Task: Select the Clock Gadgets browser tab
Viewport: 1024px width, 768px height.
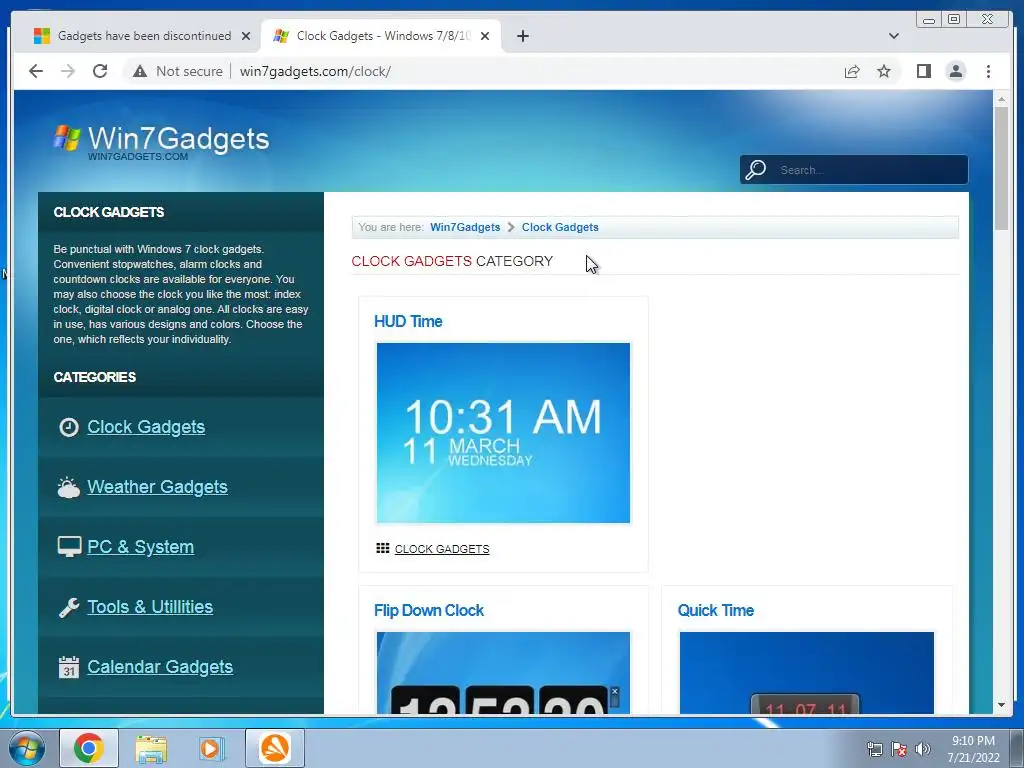Action: click(381, 36)
